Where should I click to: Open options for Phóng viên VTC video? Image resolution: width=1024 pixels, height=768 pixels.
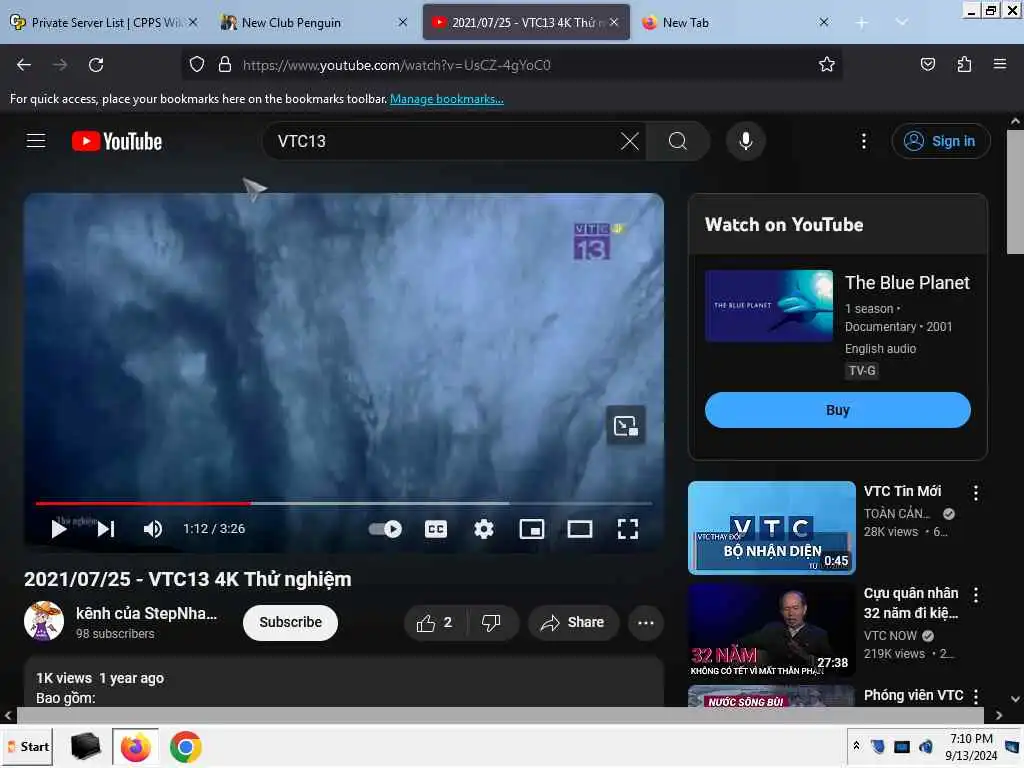pos(975,697)
